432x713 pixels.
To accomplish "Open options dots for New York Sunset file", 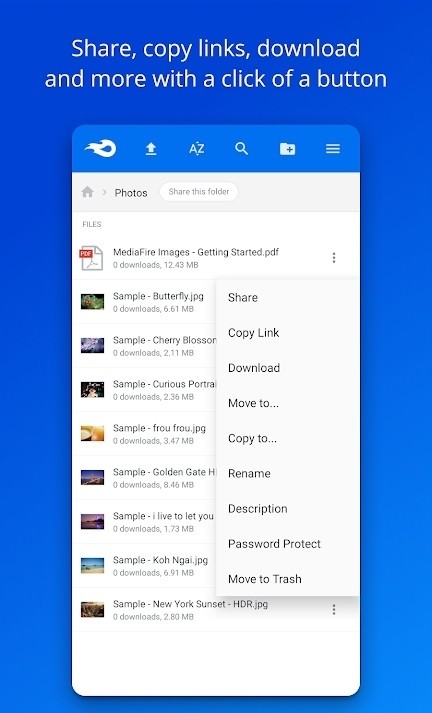I will click(334, 610).
